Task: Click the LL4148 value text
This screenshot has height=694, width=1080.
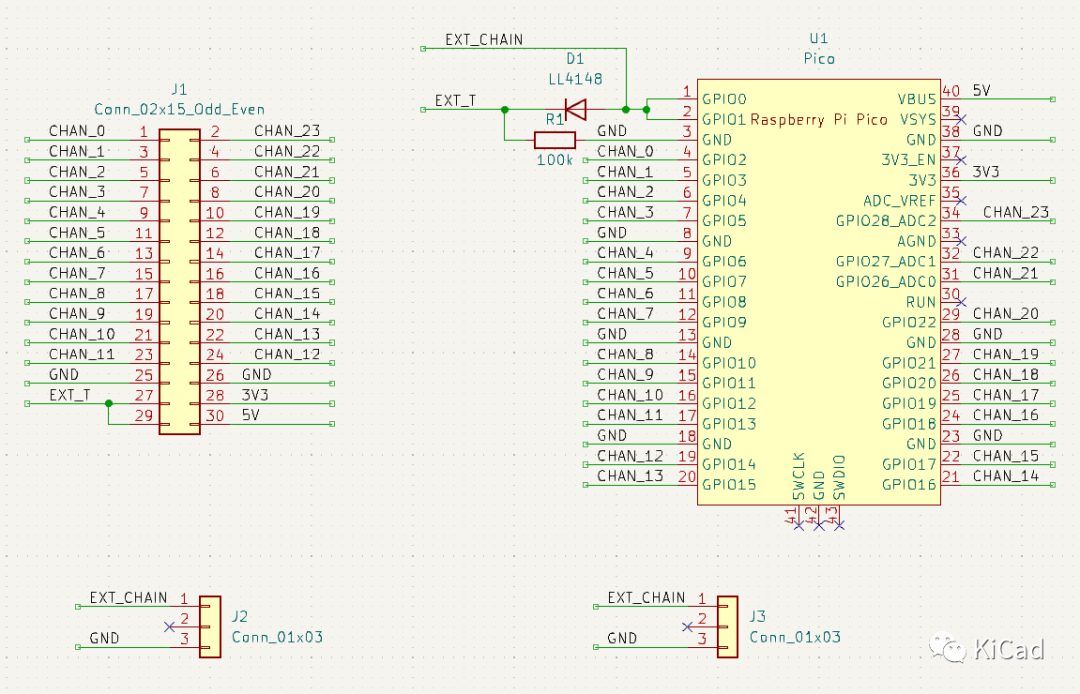Action: click(x=575, y=79)
